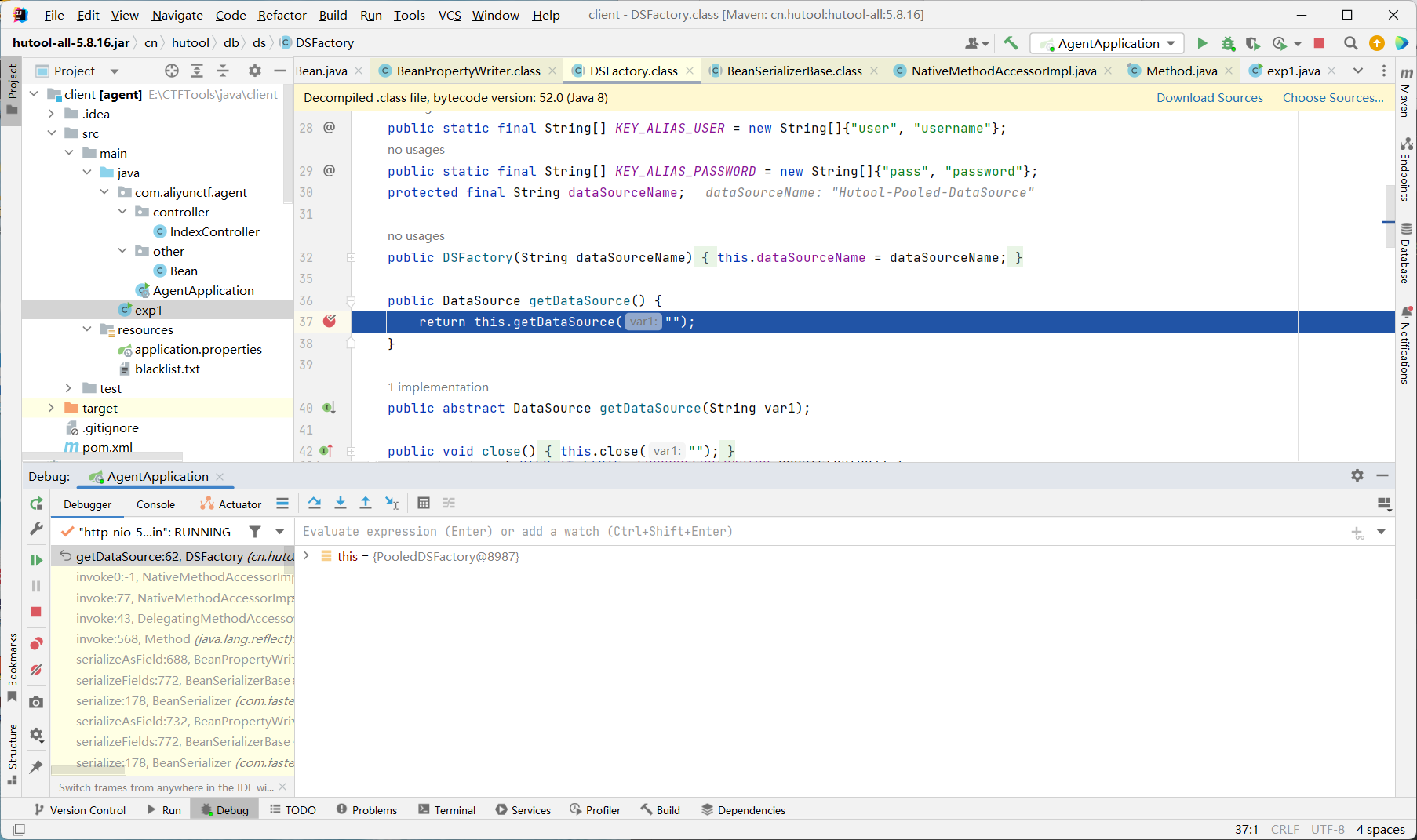Select the serializeAsField:688 stack frame
This screenshot has width=1417, height=840.
(185, 659)
